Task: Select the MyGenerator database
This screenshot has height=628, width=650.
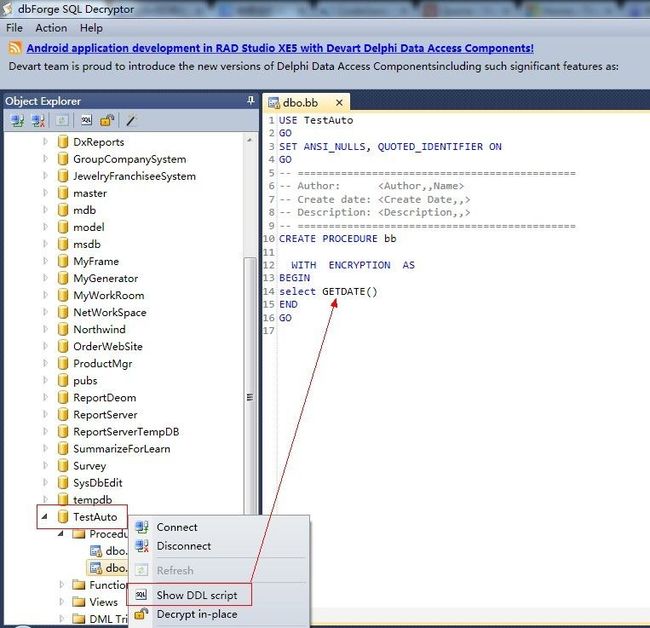Action: tap(106, 278)
